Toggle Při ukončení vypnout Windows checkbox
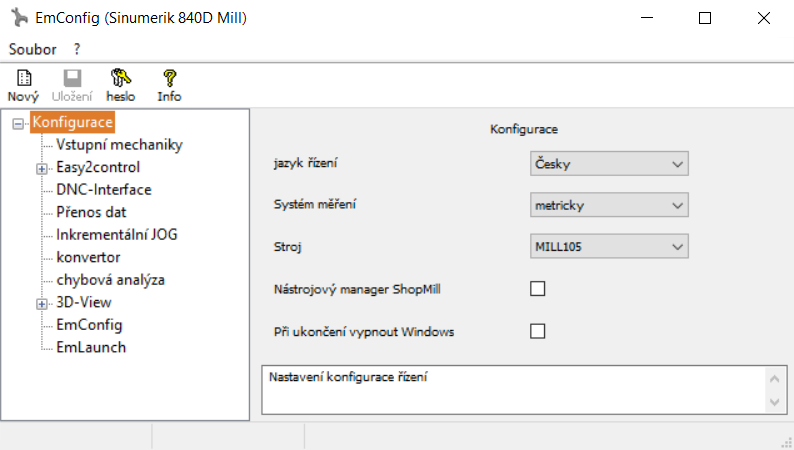Image resolution: width=794 pixels, height=450 pixels. click(x=537, y=332)
